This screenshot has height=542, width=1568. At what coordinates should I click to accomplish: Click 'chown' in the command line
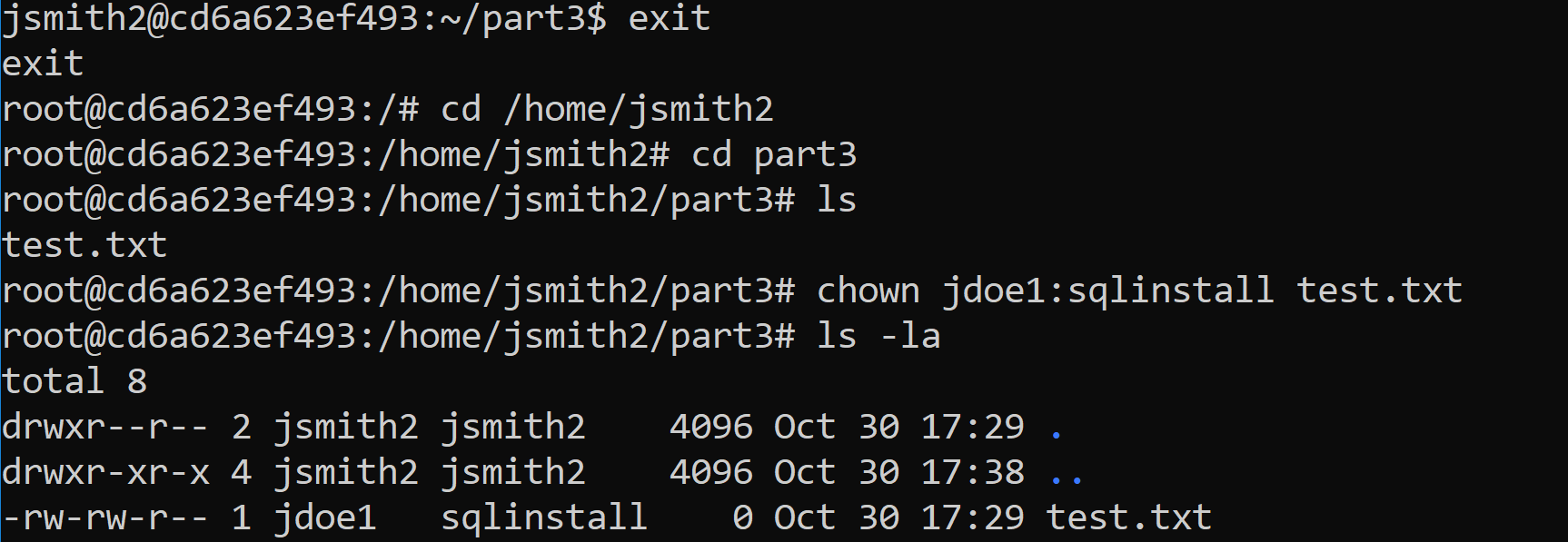click(x=868, y=291)
